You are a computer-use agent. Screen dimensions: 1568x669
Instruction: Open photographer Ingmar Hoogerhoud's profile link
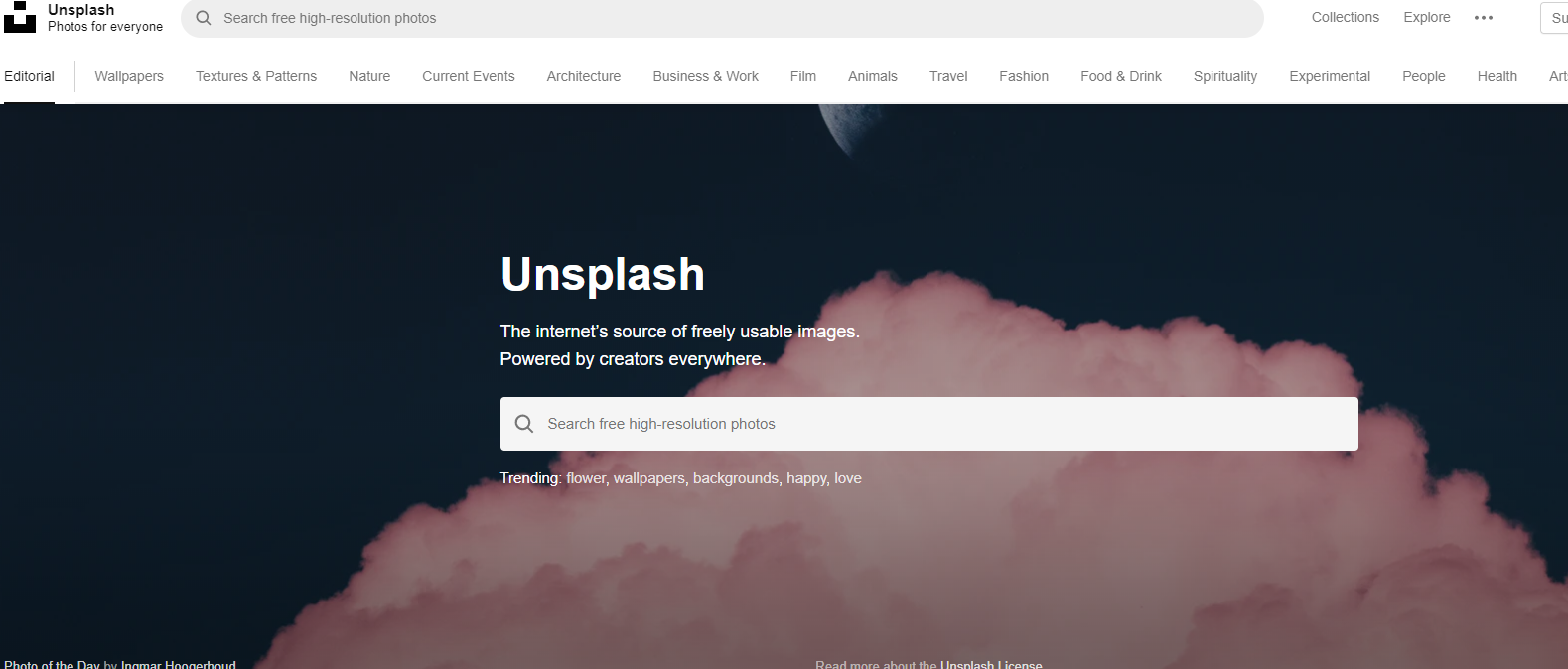179,663
